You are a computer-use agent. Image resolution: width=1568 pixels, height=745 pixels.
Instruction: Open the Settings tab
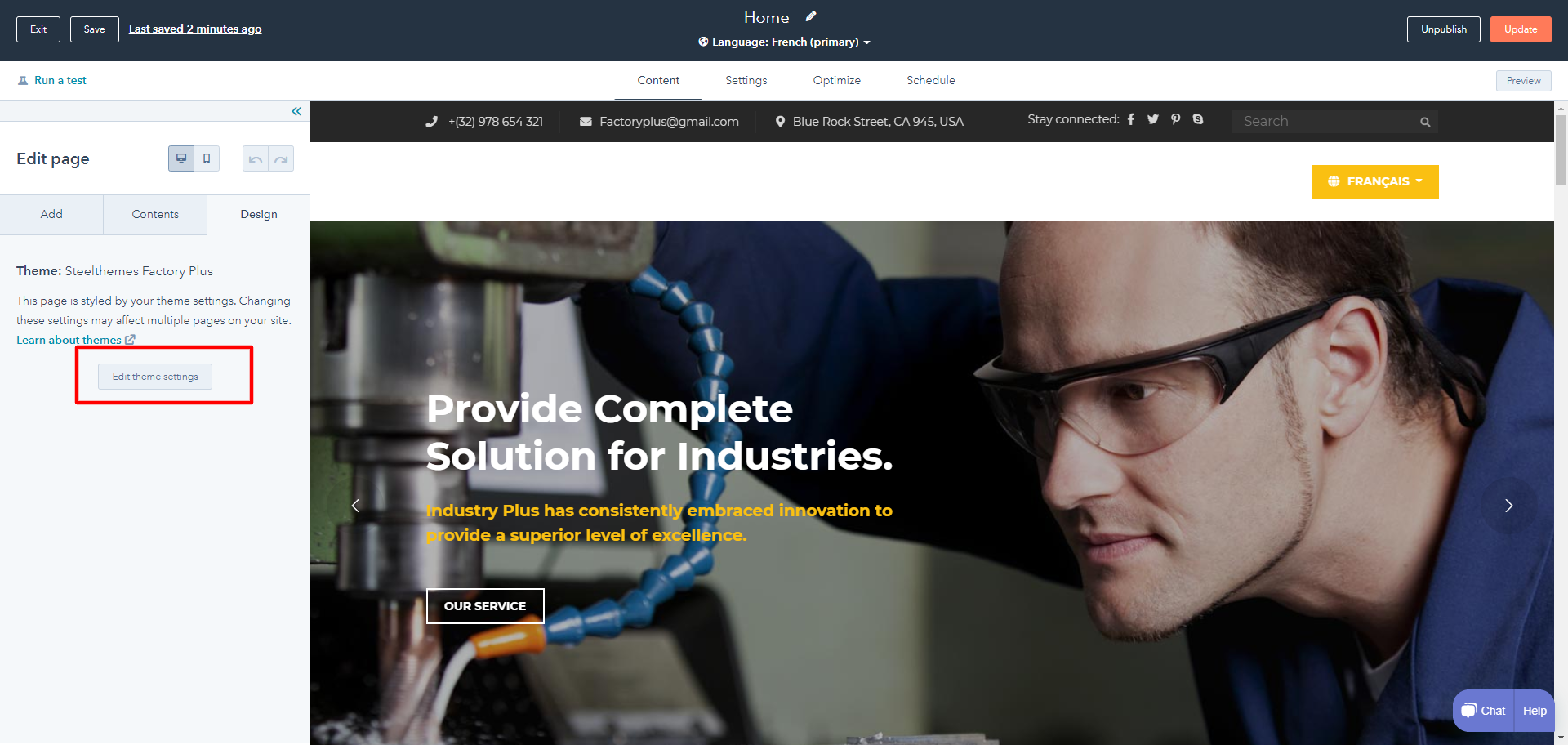[746, 80]
